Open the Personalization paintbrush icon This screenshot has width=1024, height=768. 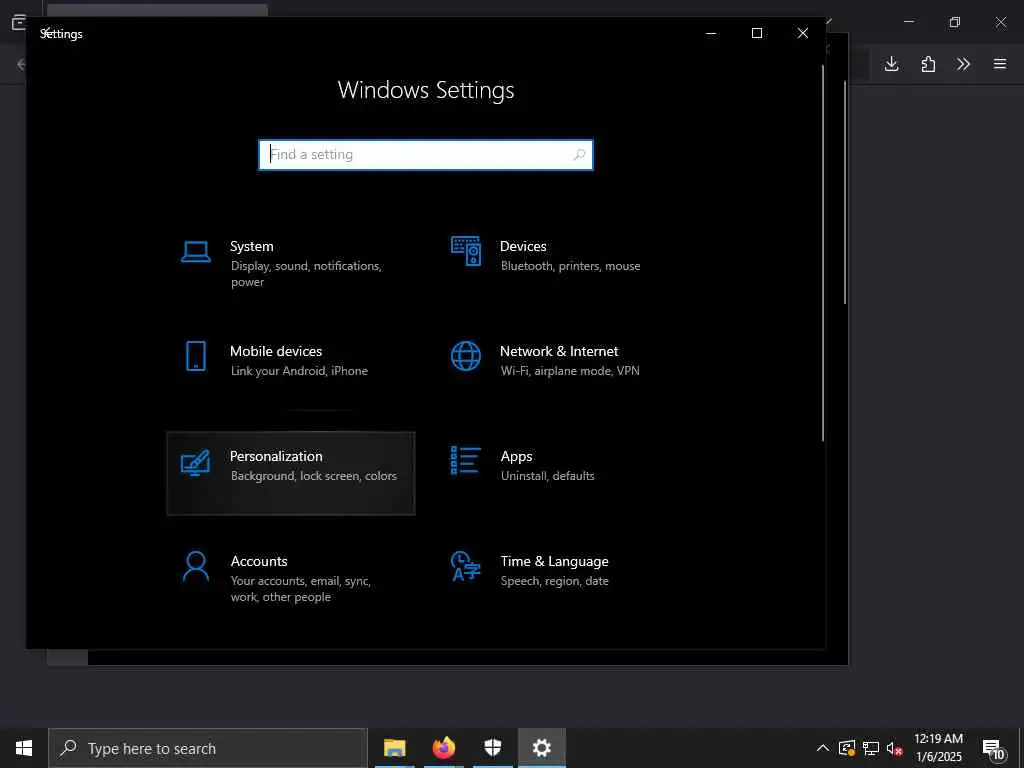195,462
